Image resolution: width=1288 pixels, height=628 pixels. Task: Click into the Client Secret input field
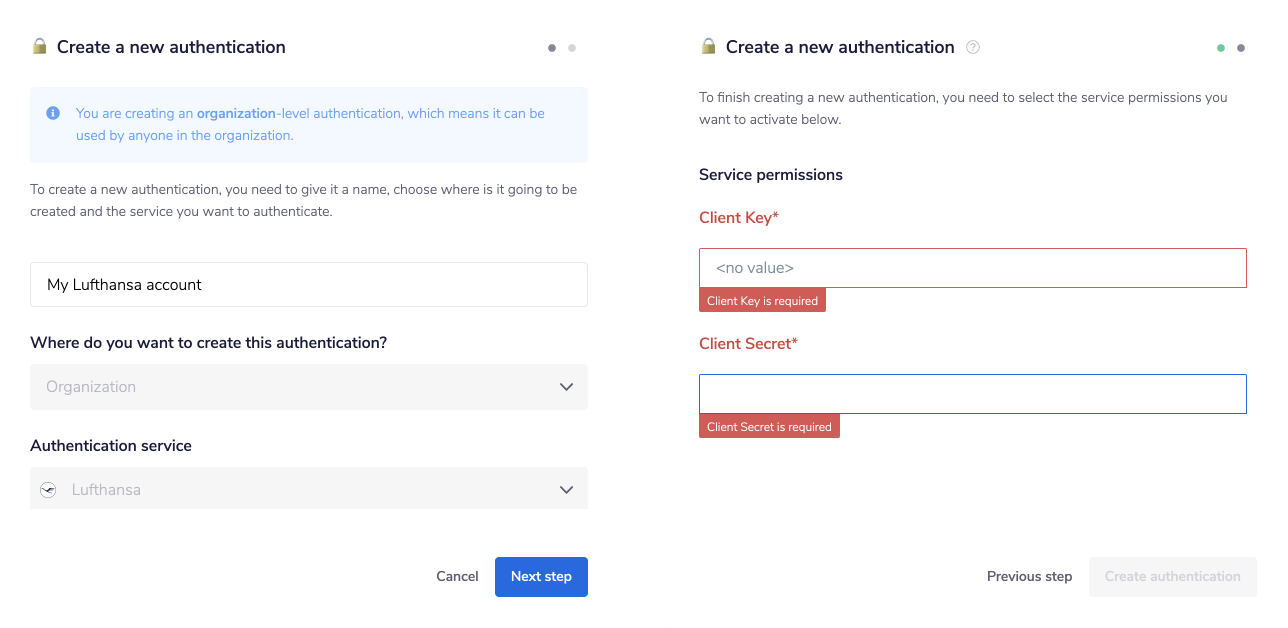[x=972, y=394]
